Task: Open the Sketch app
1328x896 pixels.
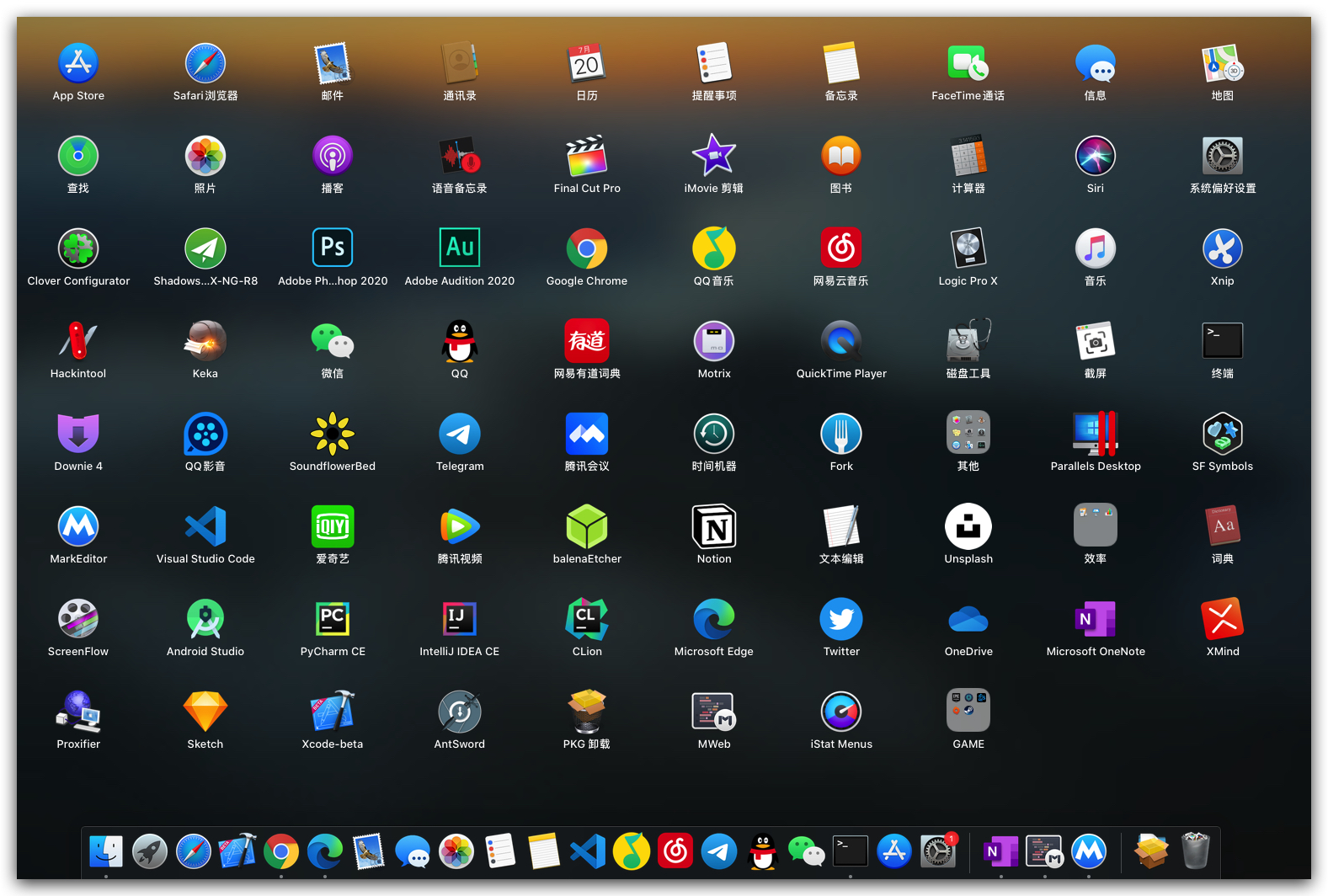Action: coord(205,712)
